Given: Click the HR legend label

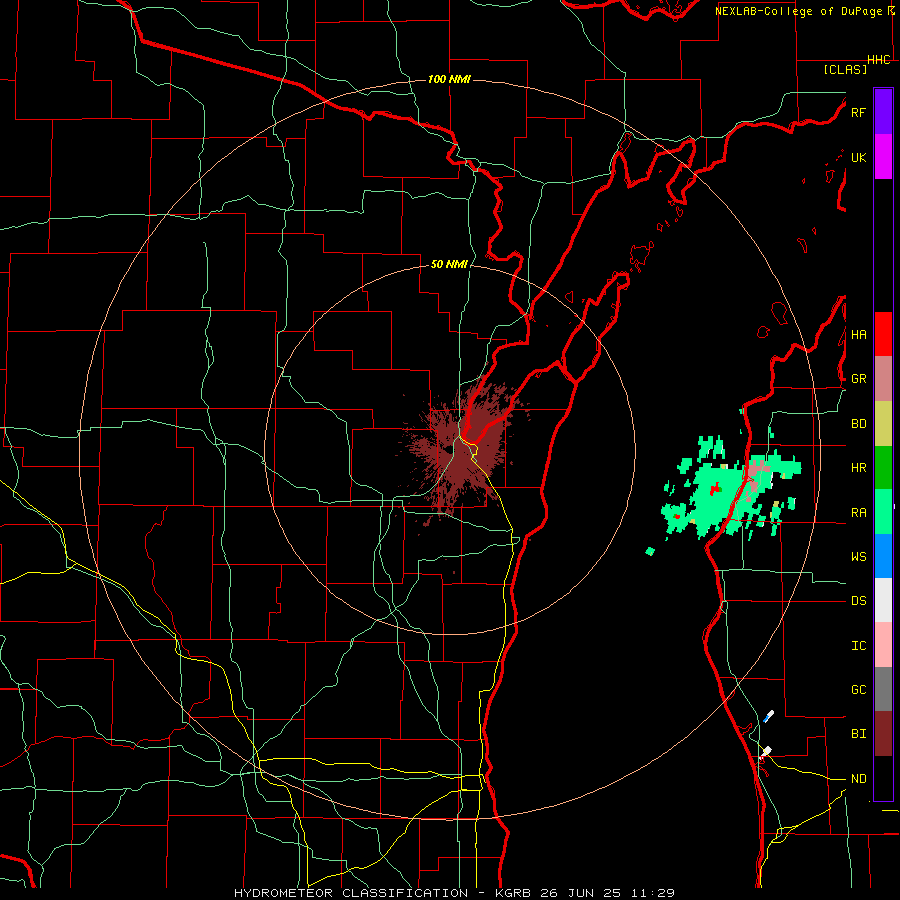Looking at the screenshot, I should (858, 468).
